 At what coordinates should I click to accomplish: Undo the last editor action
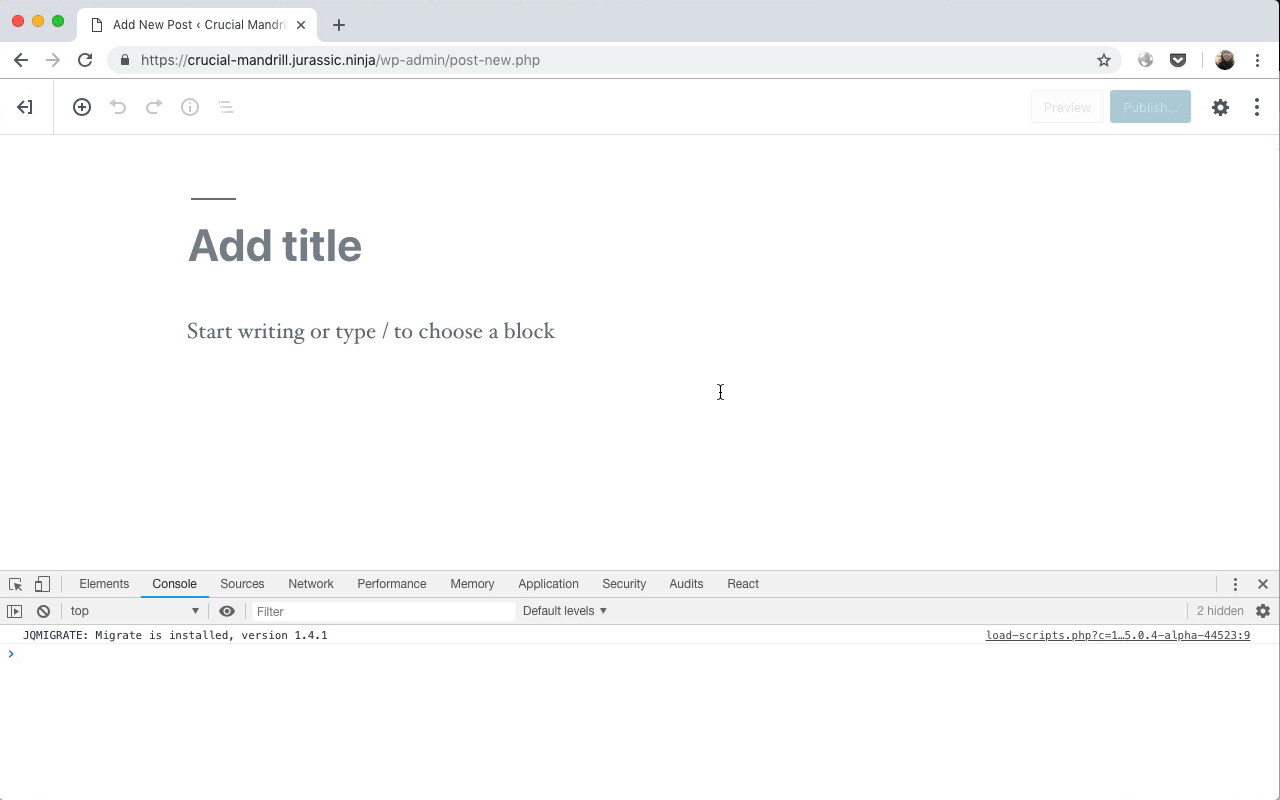click(x=118, y=107)
